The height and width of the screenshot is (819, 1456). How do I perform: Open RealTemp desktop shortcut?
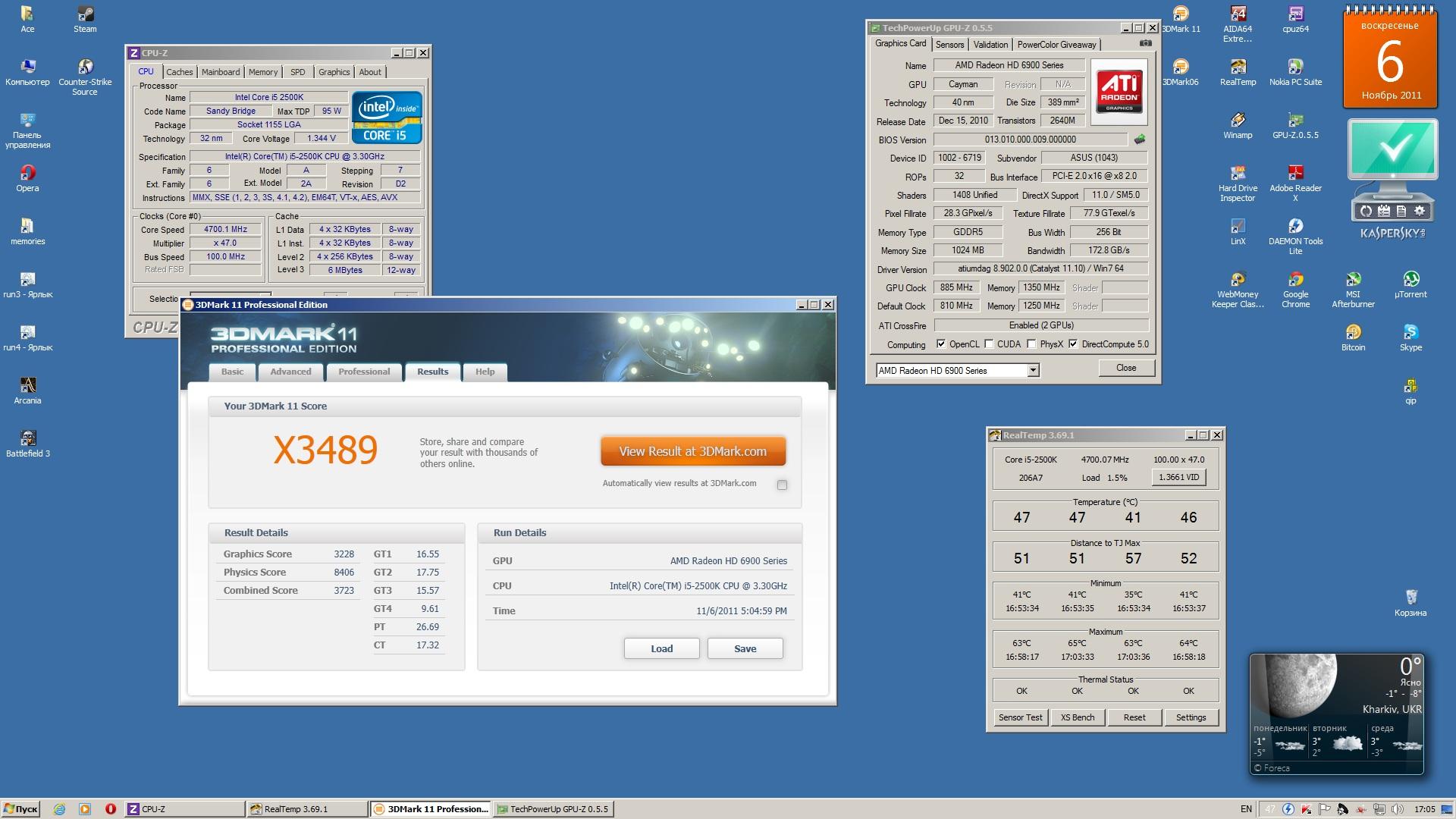1238,72
